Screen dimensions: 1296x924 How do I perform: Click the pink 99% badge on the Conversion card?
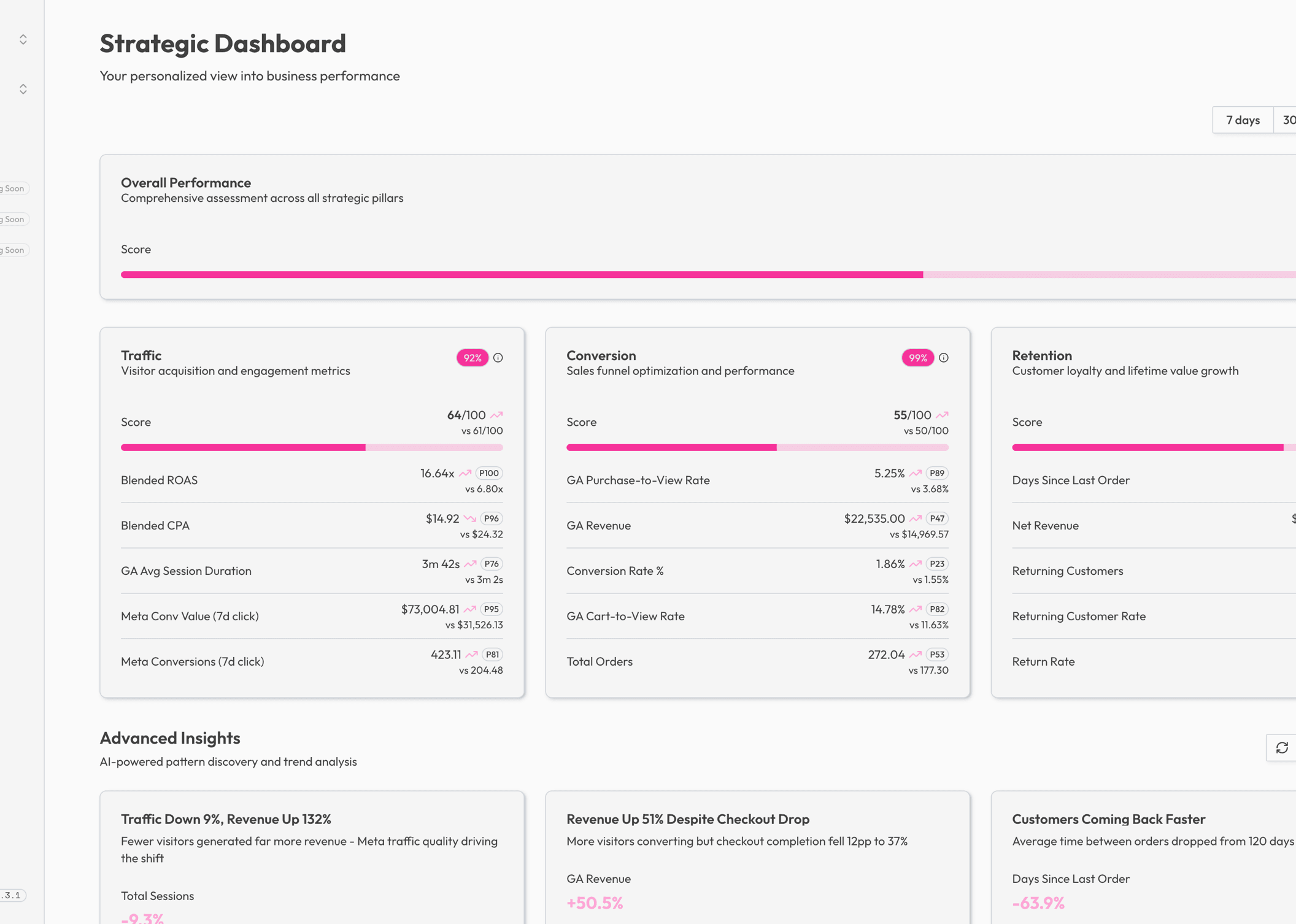917,358
